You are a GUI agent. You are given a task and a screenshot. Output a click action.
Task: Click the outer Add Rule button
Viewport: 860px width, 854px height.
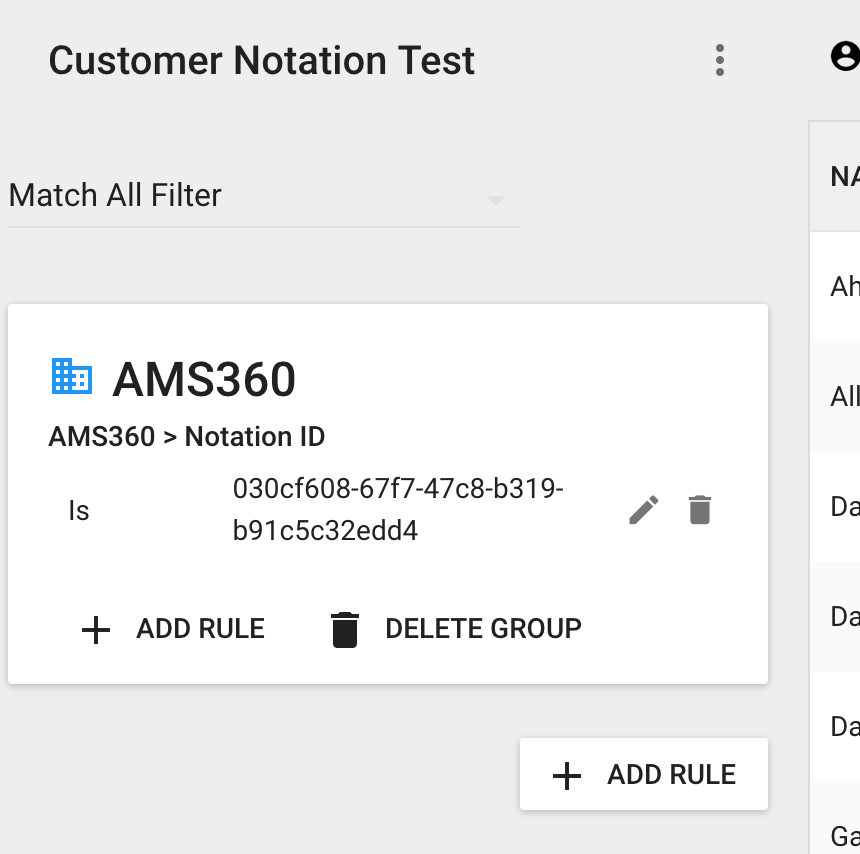(644, 774)
